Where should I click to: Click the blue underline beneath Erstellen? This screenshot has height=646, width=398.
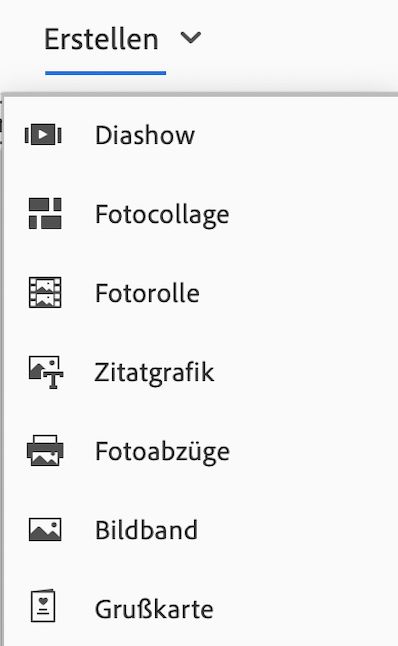[x=105, y=73]
